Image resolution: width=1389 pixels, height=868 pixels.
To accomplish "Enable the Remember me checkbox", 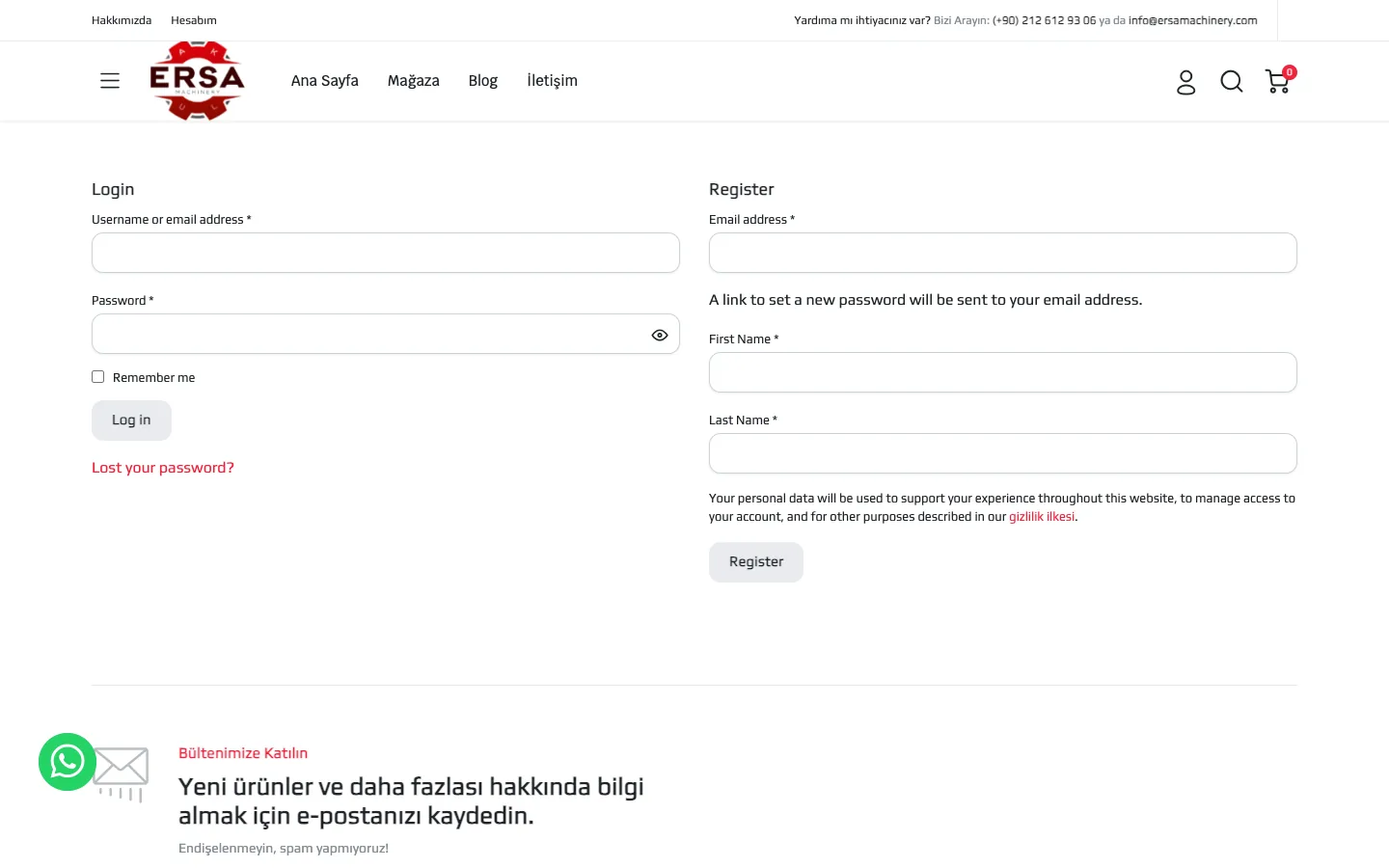I will point(97,377).
